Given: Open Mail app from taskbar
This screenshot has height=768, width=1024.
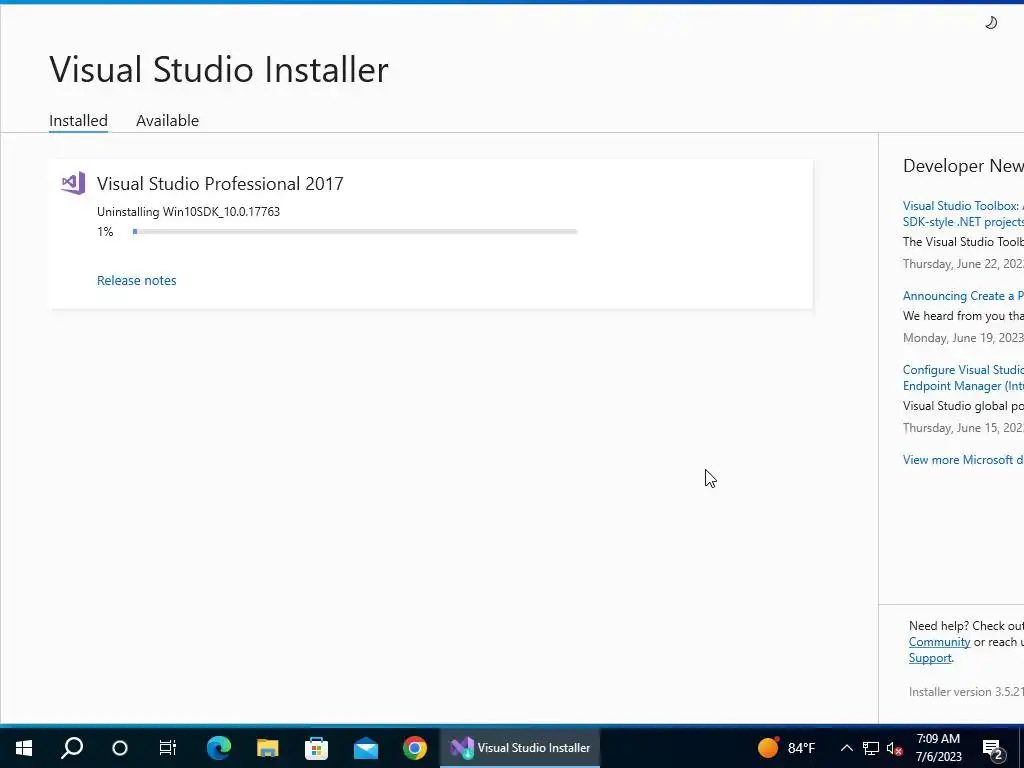Looking at the screenshot, I should 366,748.
